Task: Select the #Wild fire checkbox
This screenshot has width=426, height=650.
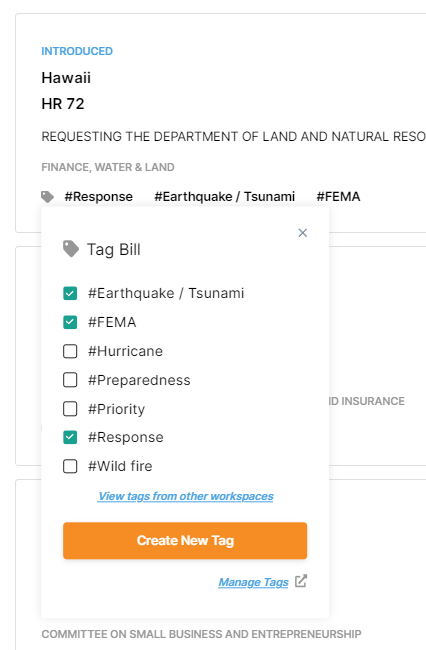Action: pyautogui.click(x=70, y=466)
